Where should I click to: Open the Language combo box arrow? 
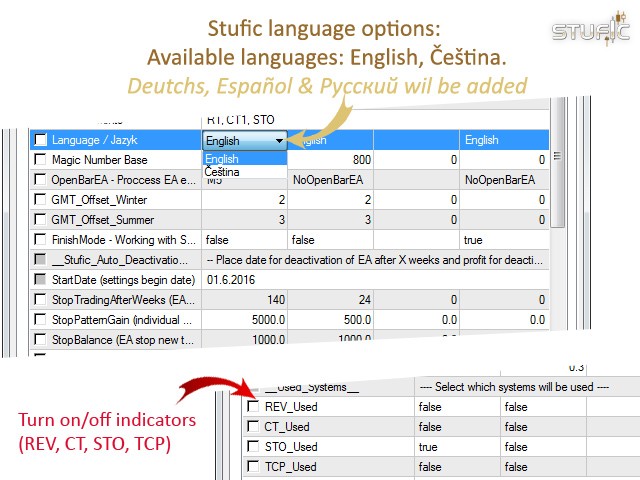(x=279, y=141)
